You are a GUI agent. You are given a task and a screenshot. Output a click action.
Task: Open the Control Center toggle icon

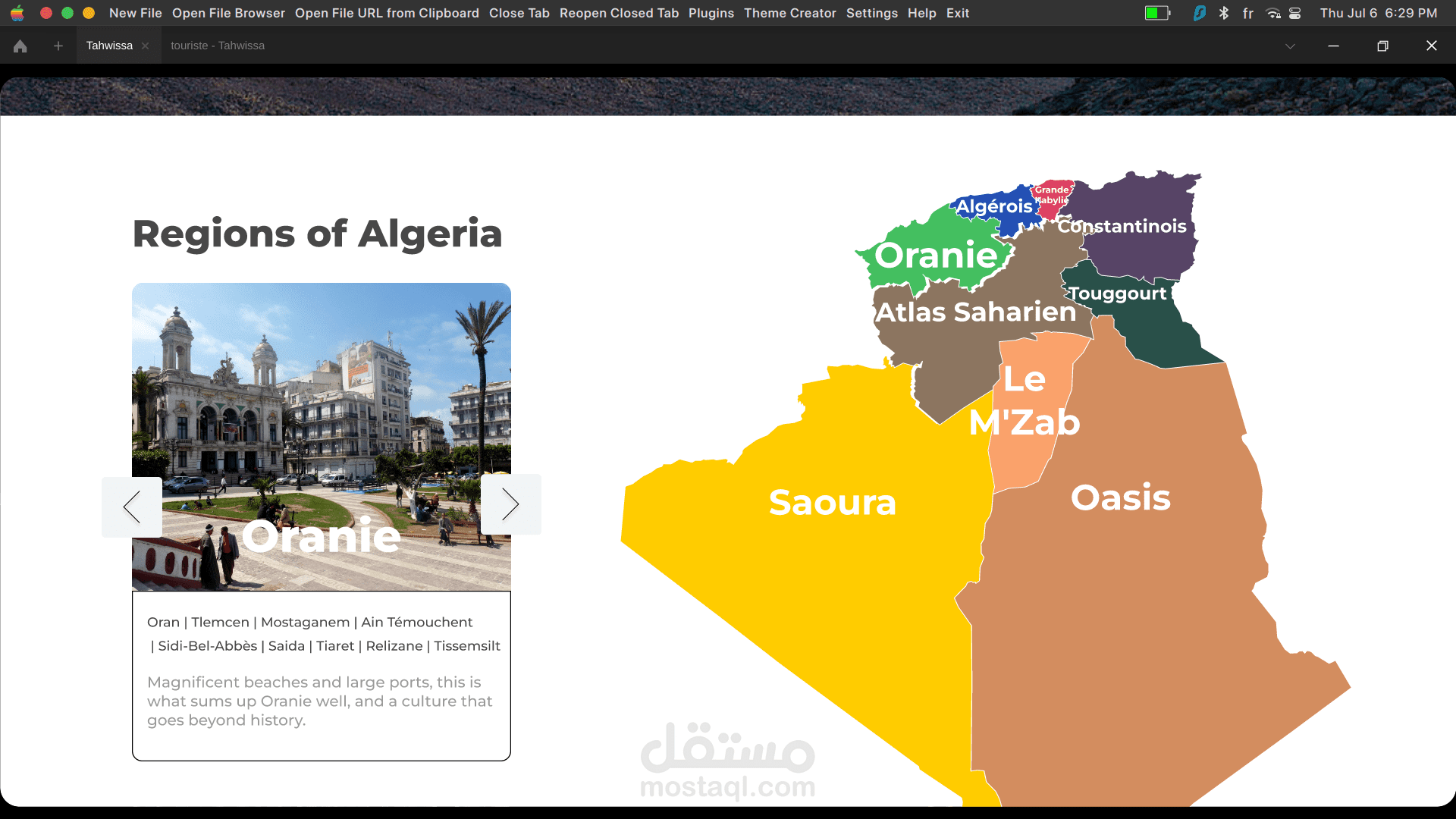click(x=1295, y=13)
